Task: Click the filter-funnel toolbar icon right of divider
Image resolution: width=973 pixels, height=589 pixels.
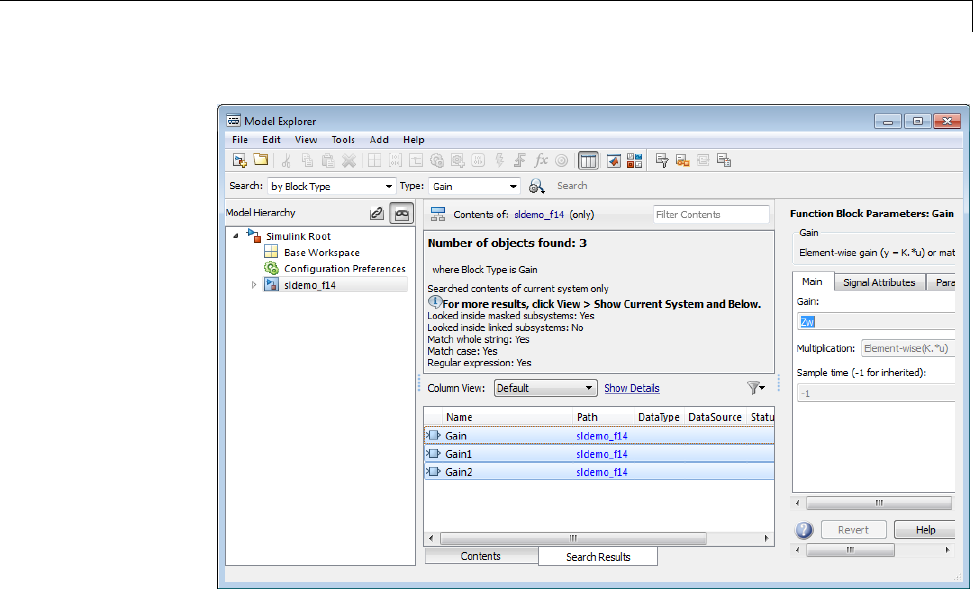Action: 662,161
